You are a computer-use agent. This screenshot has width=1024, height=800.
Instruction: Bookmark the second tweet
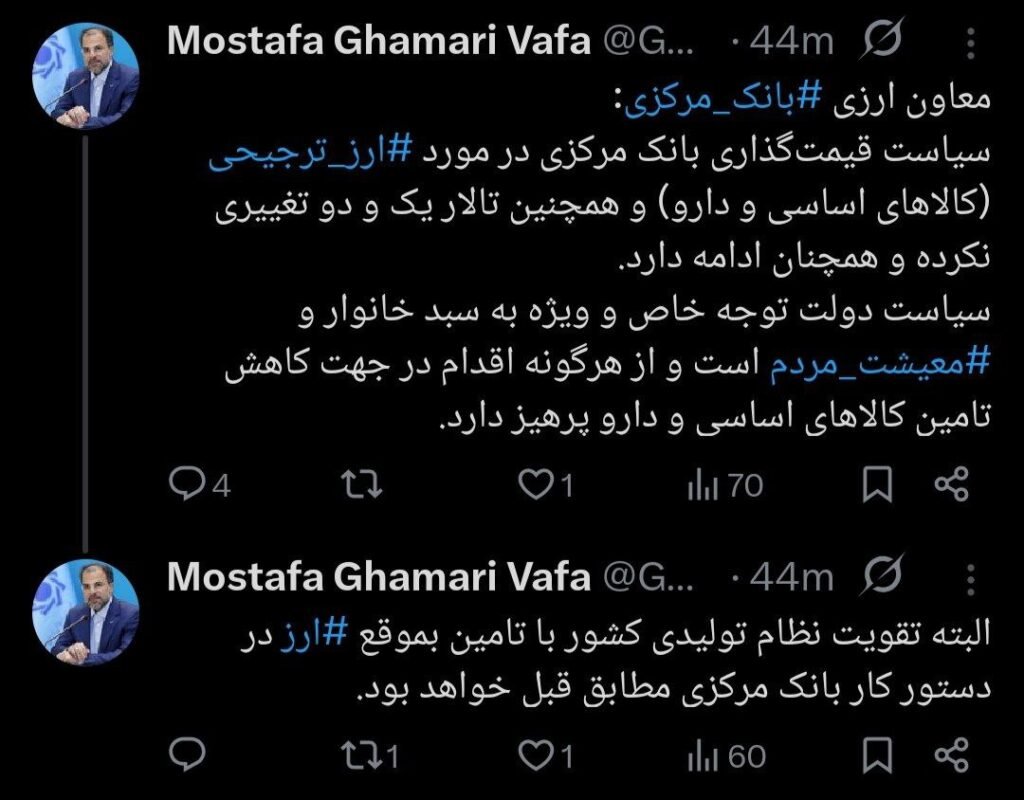point(877,754)
